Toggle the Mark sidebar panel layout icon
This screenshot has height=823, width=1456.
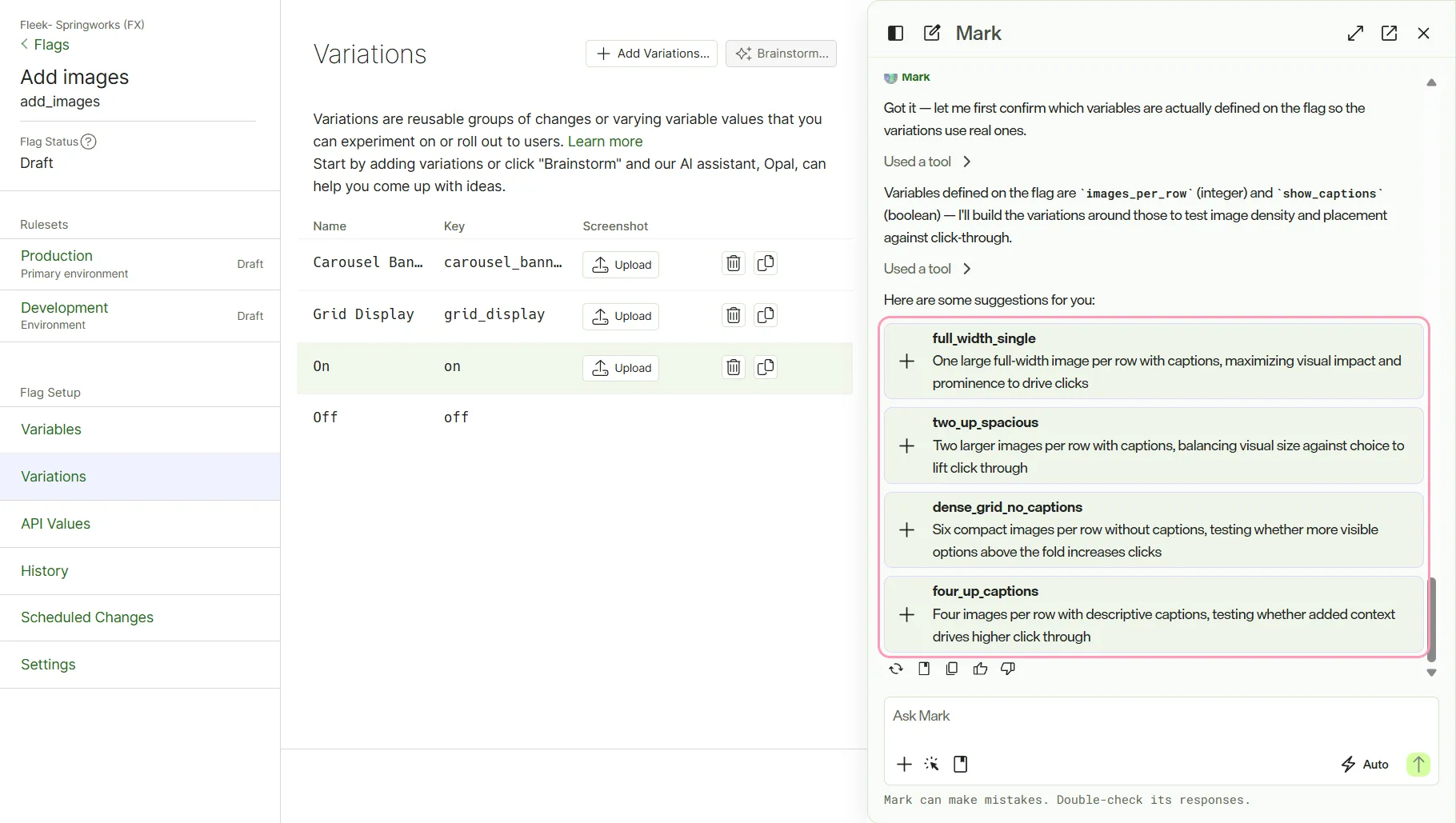(895, 33)
